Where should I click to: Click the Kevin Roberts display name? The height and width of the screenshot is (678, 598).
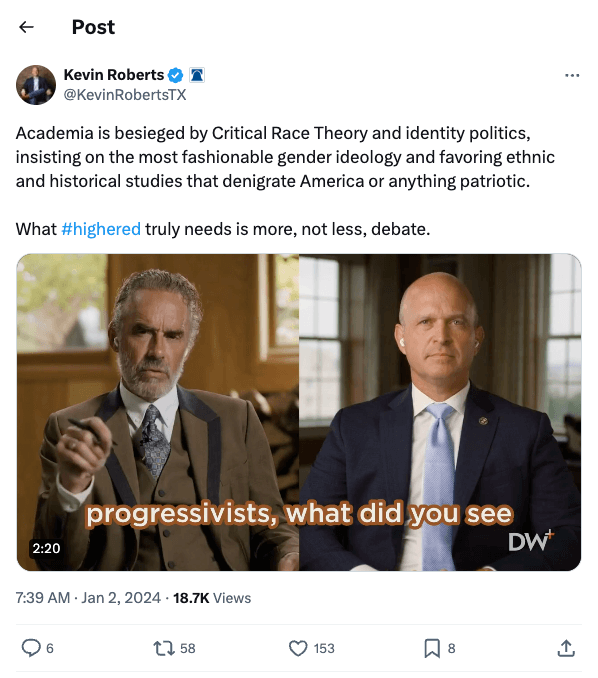point(114,75)
